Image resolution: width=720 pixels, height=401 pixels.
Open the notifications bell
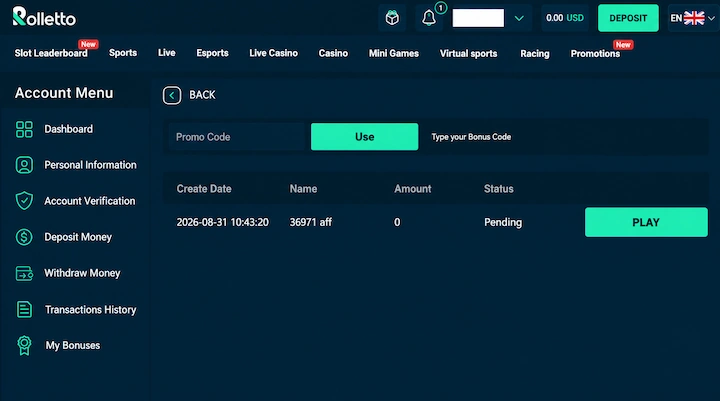[428, 18]
